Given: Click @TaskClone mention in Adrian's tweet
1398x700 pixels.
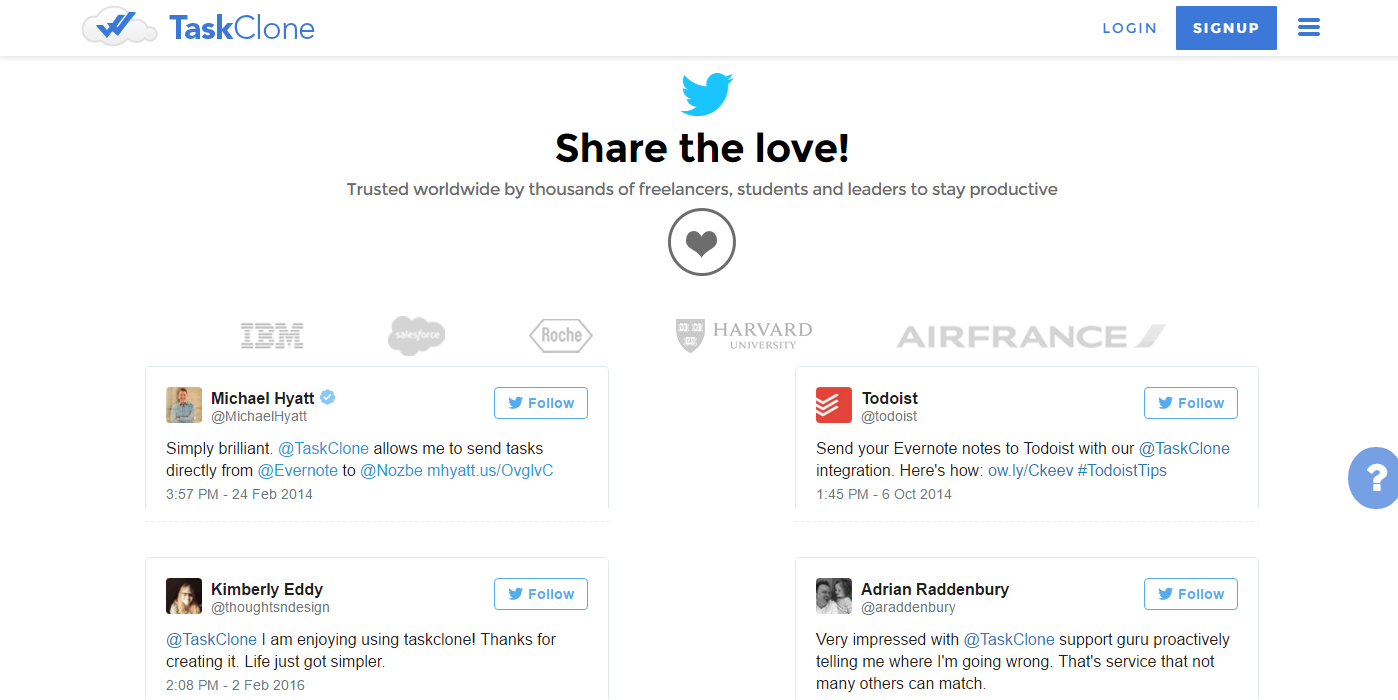Looking at the screenshot, I should [x=1009, y=639].
